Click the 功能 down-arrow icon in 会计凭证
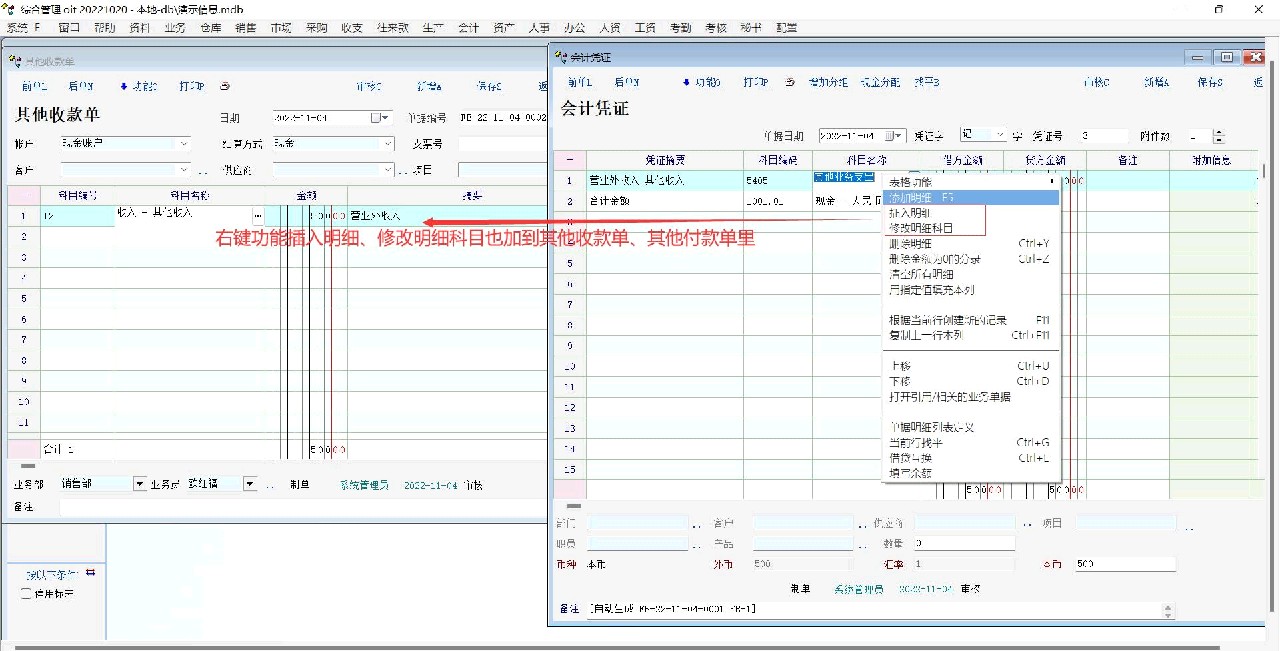 (686, 82)
